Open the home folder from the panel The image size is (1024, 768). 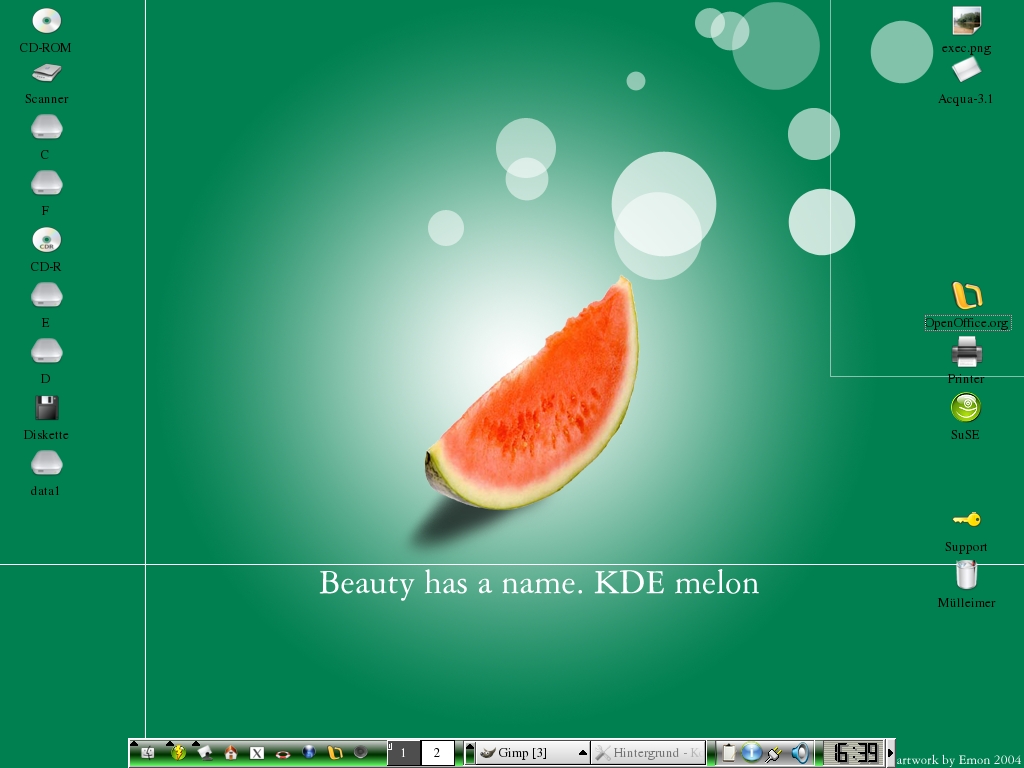point(231,753)
